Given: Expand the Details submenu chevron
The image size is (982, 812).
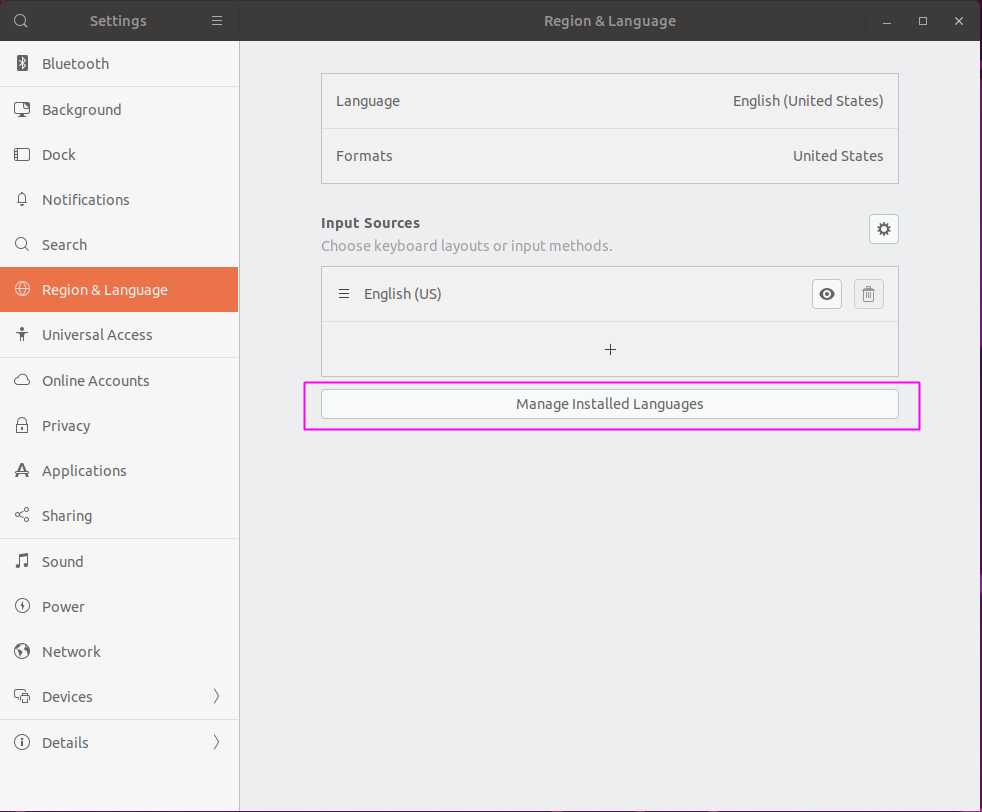Looking at the screenshot, I should (216, 742).
